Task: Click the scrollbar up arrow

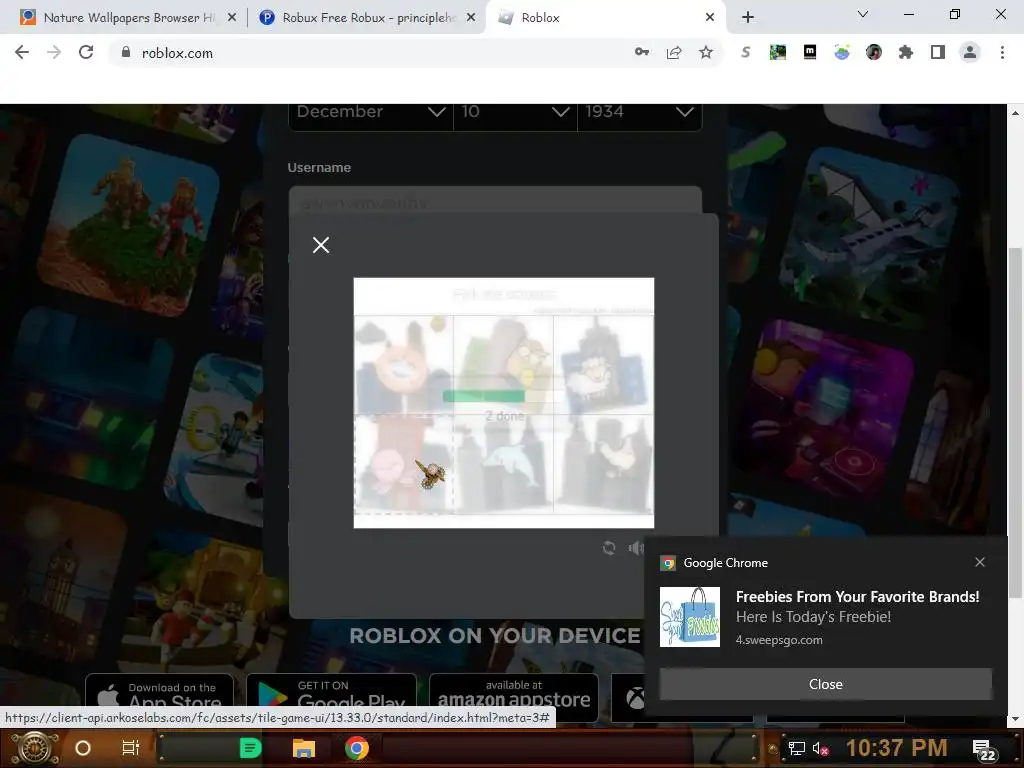Action: (x=1015, y=112)
